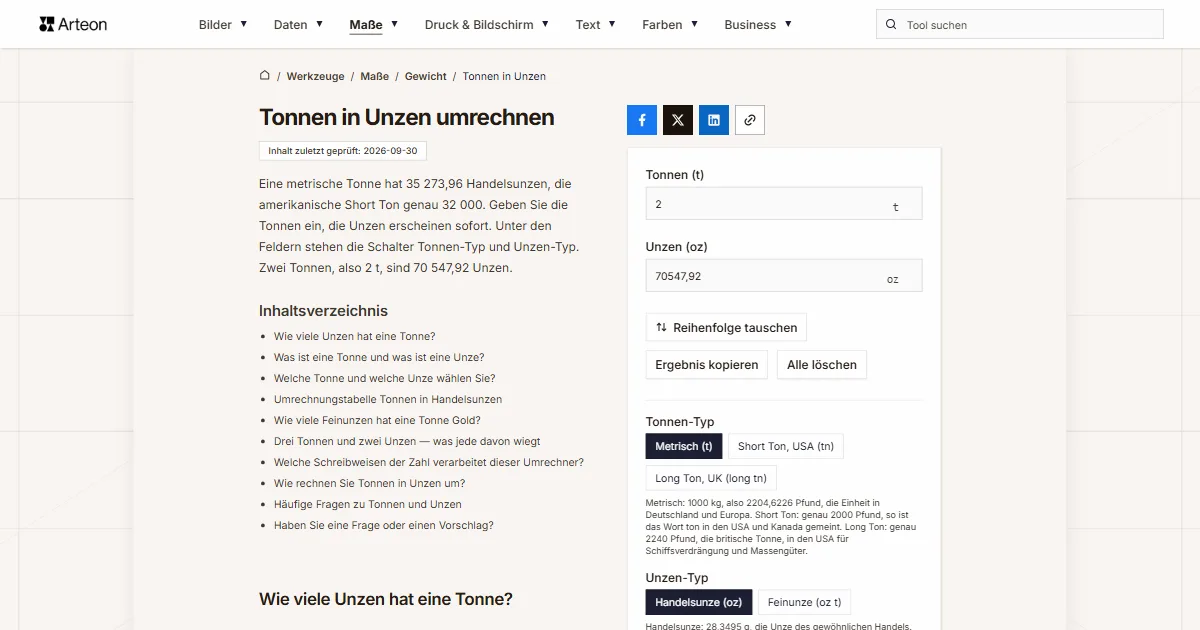Jump to Welche Tonne und welche Unze
Viewport: 1200px width, 630px height.
[385, 378]
